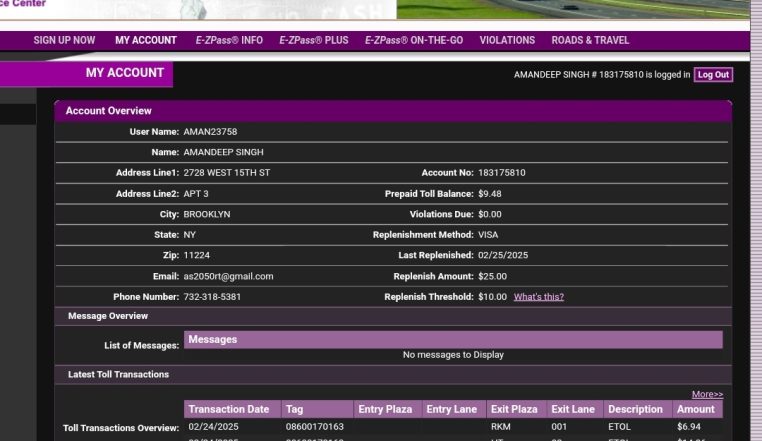Screen dimensions: 762x441
Task: Click the More>> transactions link
Action: pos(707,394)
